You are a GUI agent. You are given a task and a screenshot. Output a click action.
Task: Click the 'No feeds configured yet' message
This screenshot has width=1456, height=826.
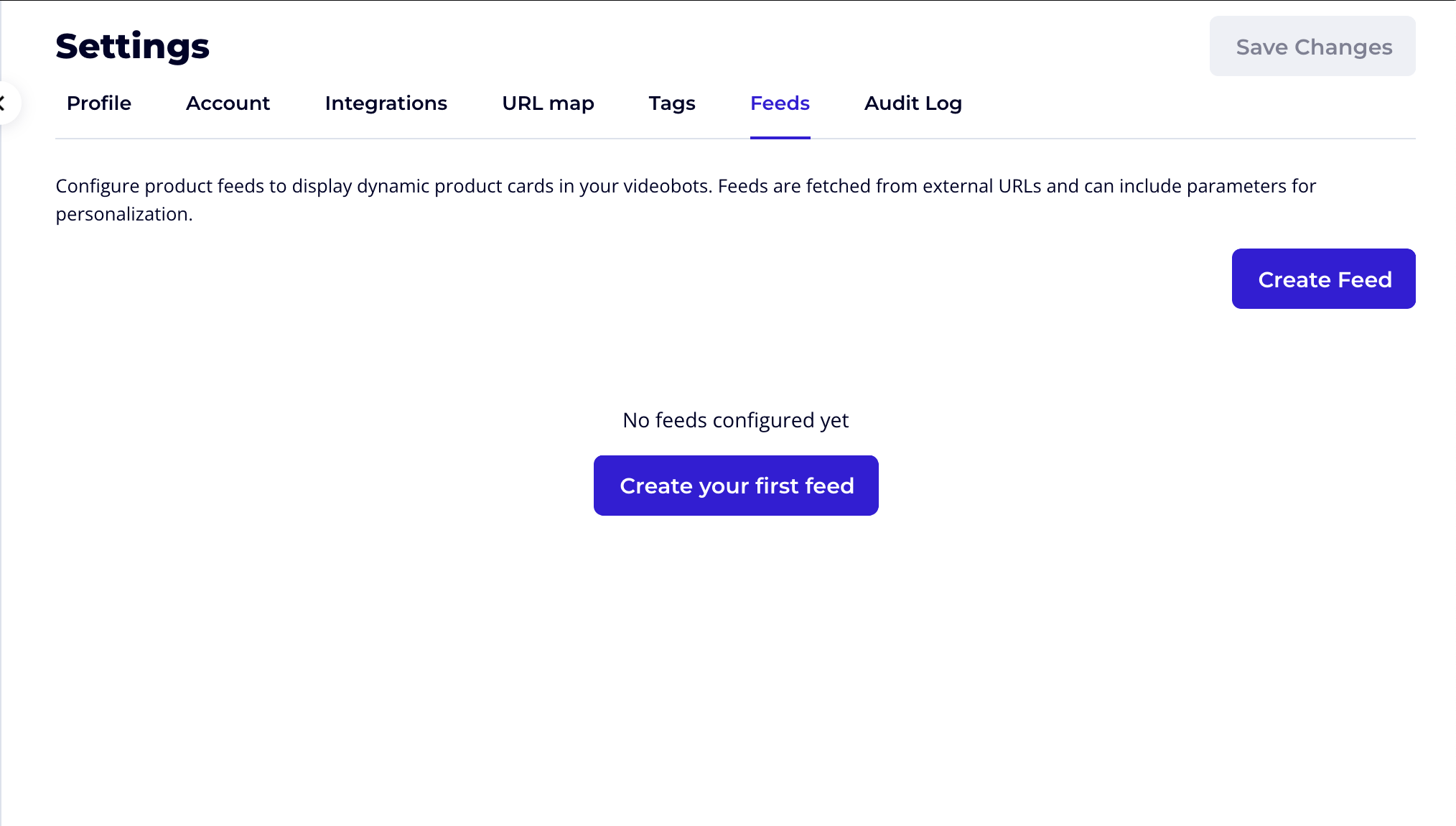[x=736, y=420]
